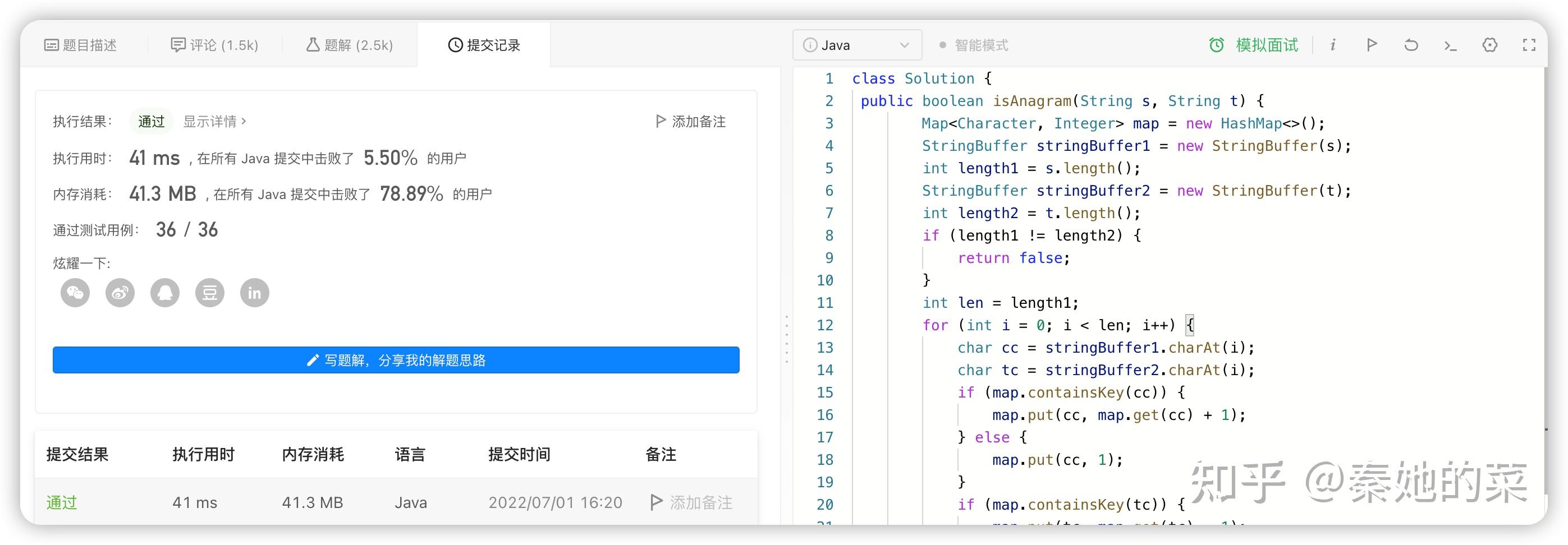The height and width of the screenshot is (545, 1568).
Task: Toggle 智能模式 smart mode
Action: 974,45
